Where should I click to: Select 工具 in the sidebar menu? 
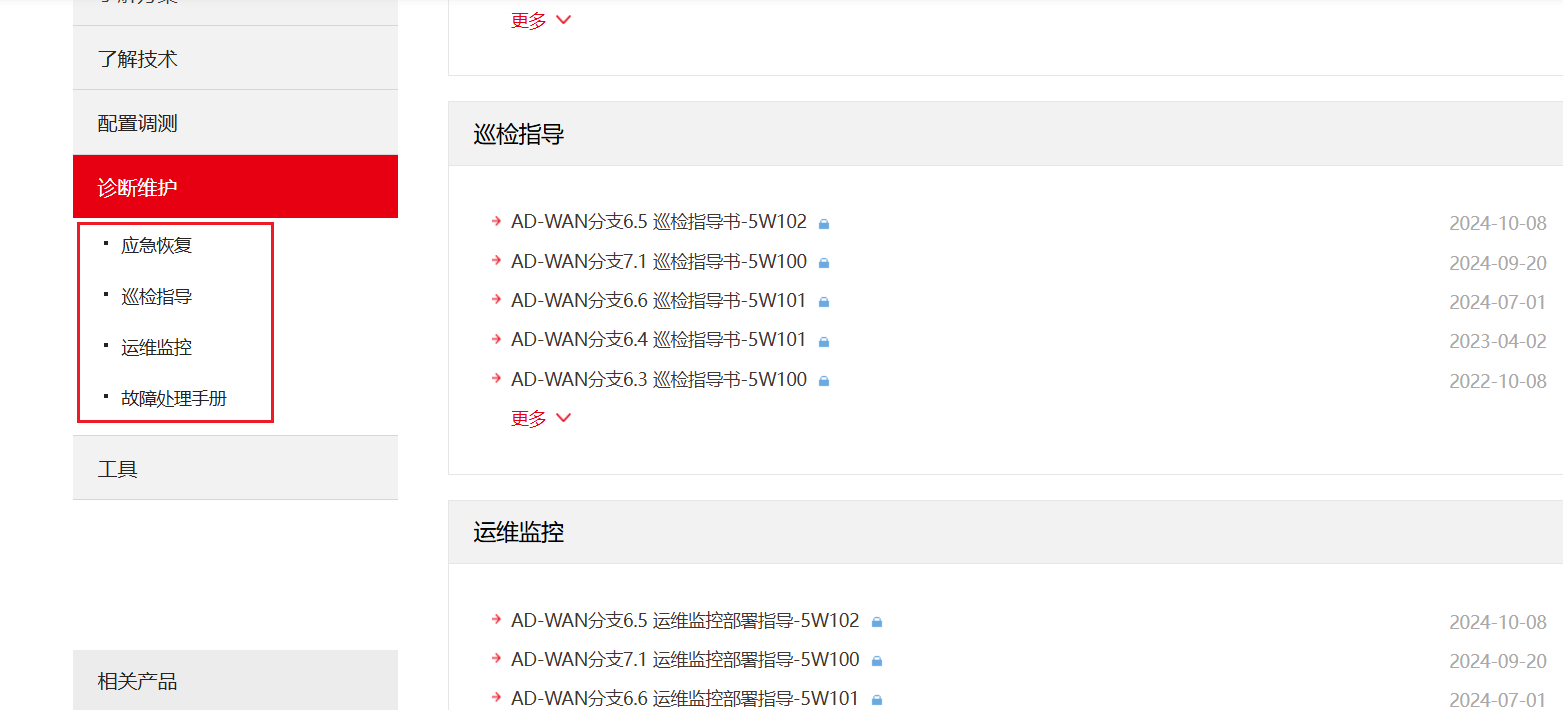tap(235, 468)
